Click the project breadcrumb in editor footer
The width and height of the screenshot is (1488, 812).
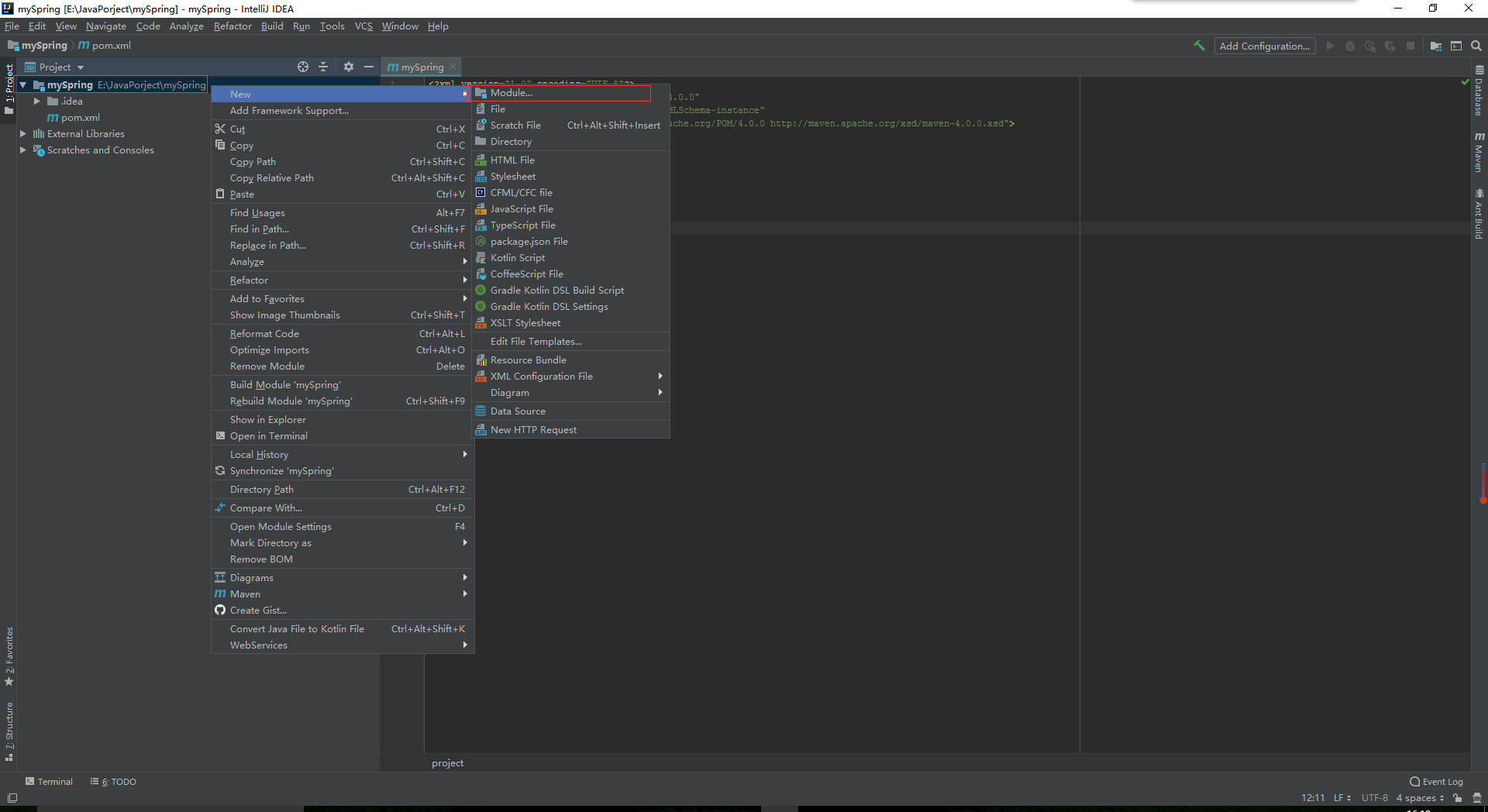coord(448,763)
